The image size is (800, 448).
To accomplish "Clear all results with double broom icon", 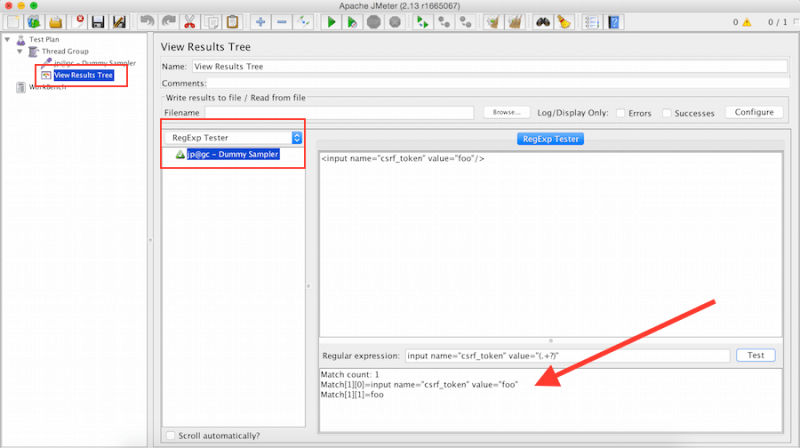I will (x=514, y=22).
